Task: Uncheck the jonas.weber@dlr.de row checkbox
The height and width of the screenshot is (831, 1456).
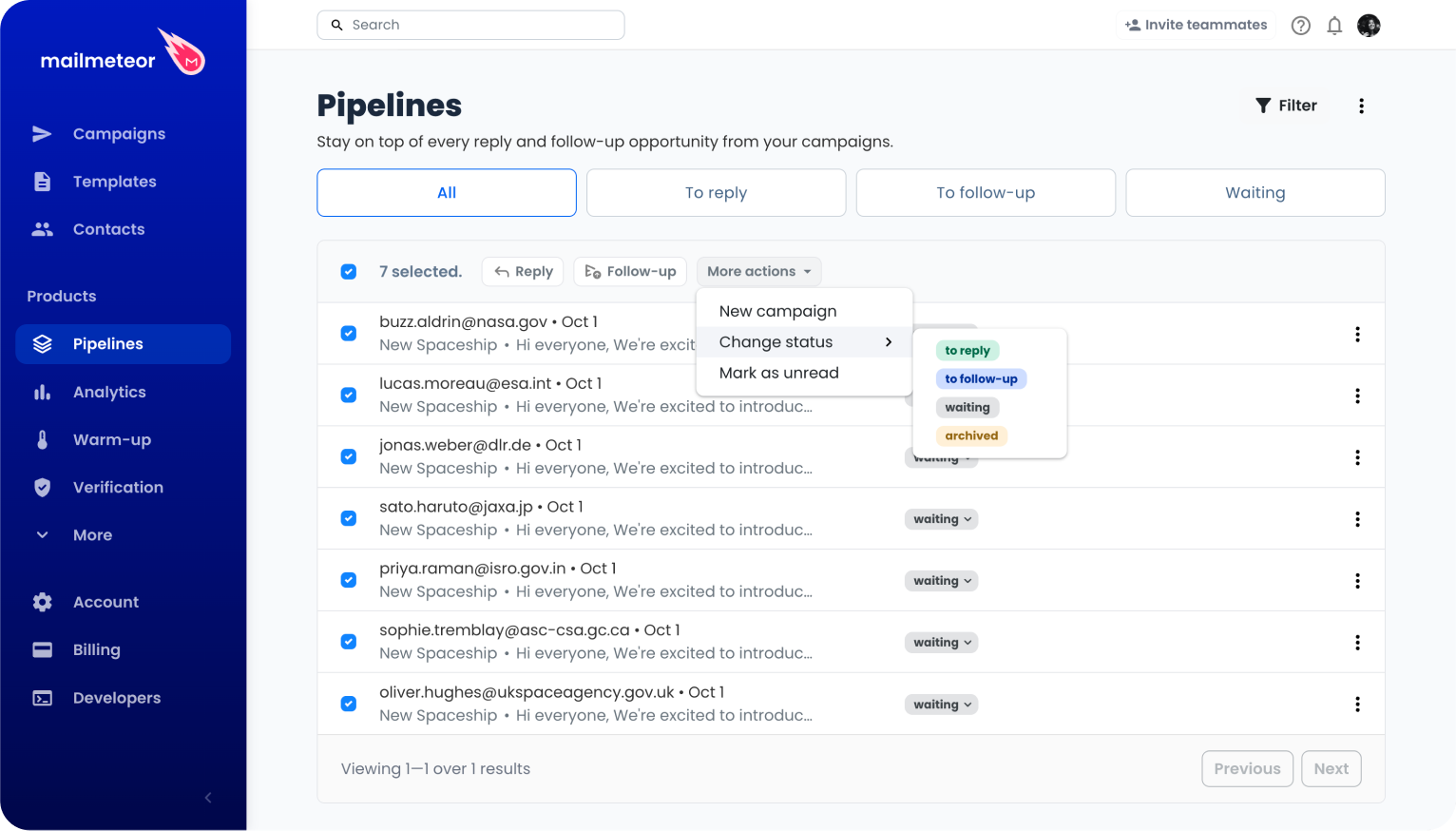Action: click(349, 457)
